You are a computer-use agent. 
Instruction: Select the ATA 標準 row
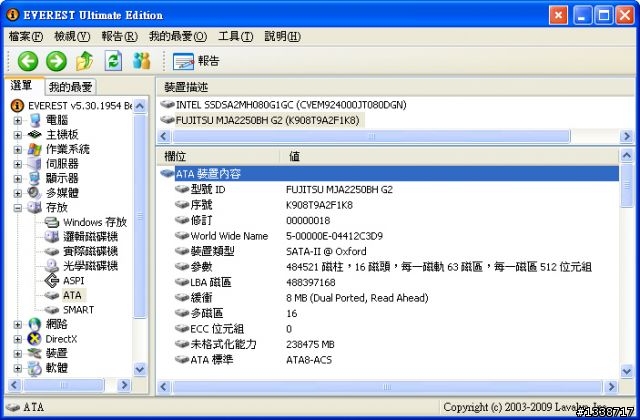pyautogui.click(x=389, y=360)
